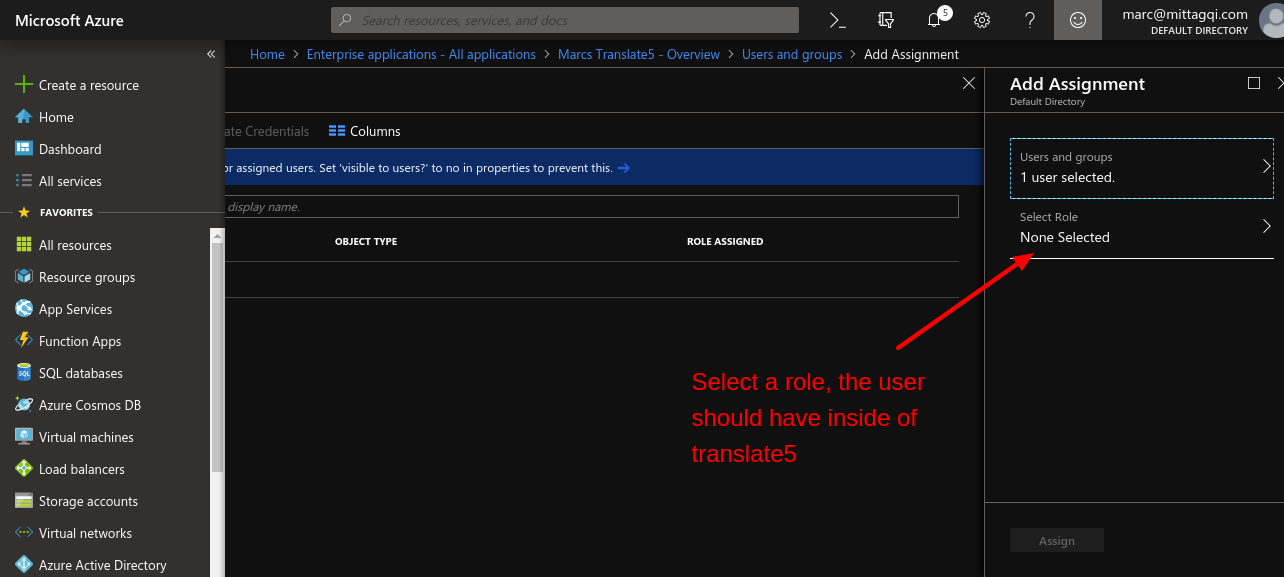Click the Function Apps lightning icon
This screenshot has height=577, width=1284.
[24, 341]
